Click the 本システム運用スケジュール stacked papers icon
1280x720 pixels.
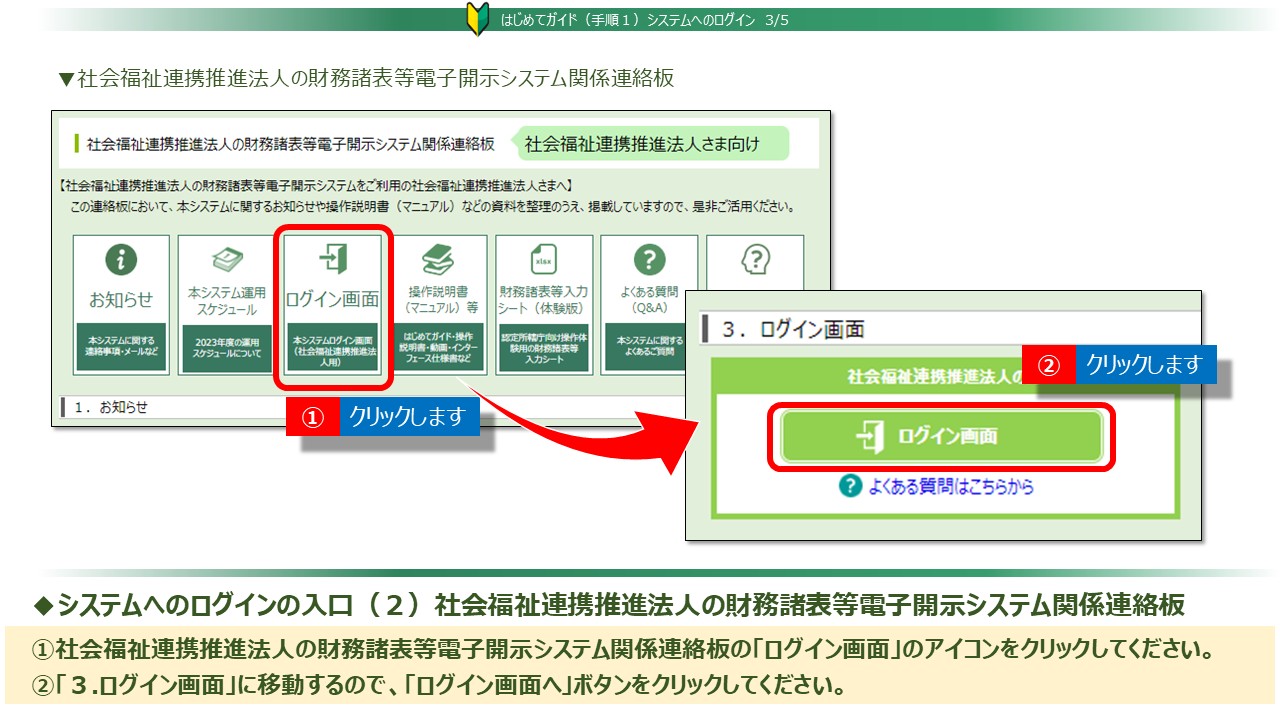click(227, 259)
